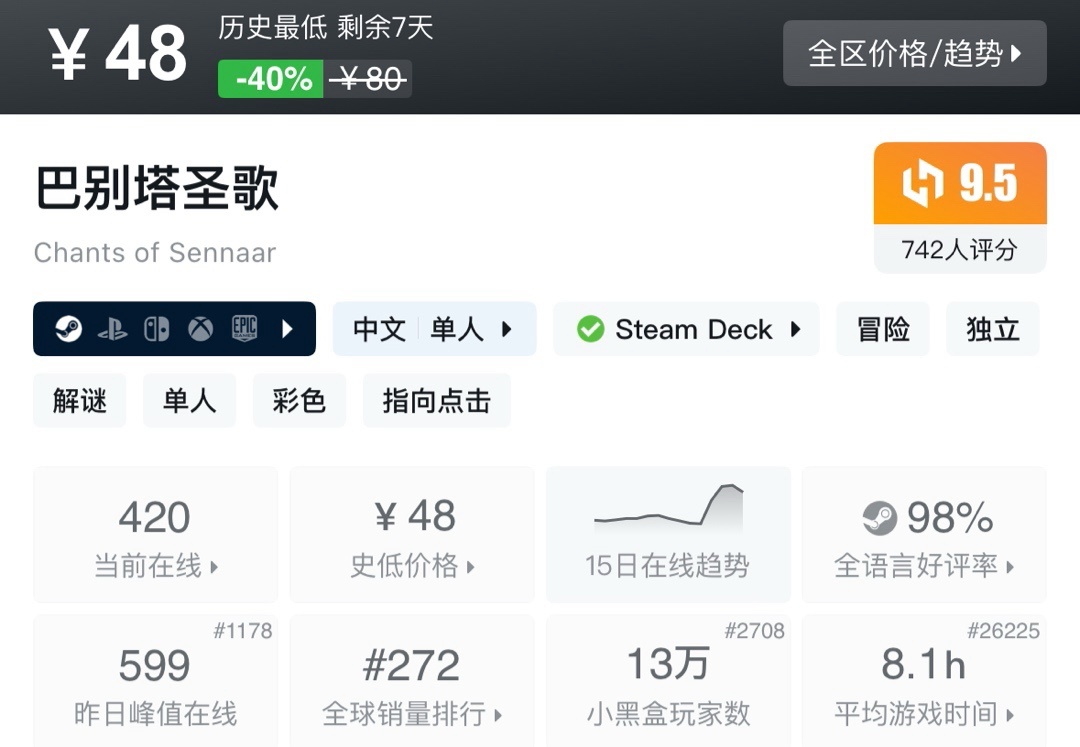Tap the Heybox logo on 9.5 score
The width and height of the screenshot is (1080, 747).
(923, 184)
